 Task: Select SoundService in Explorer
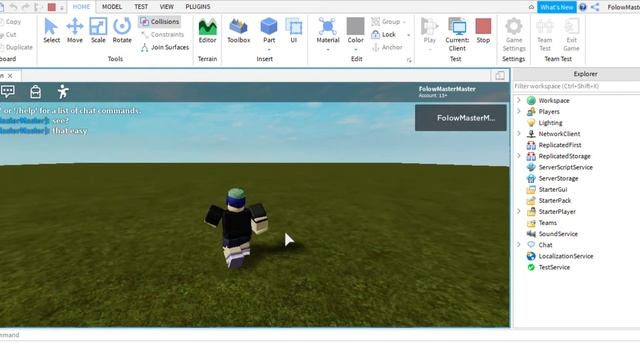pos(558,233)
